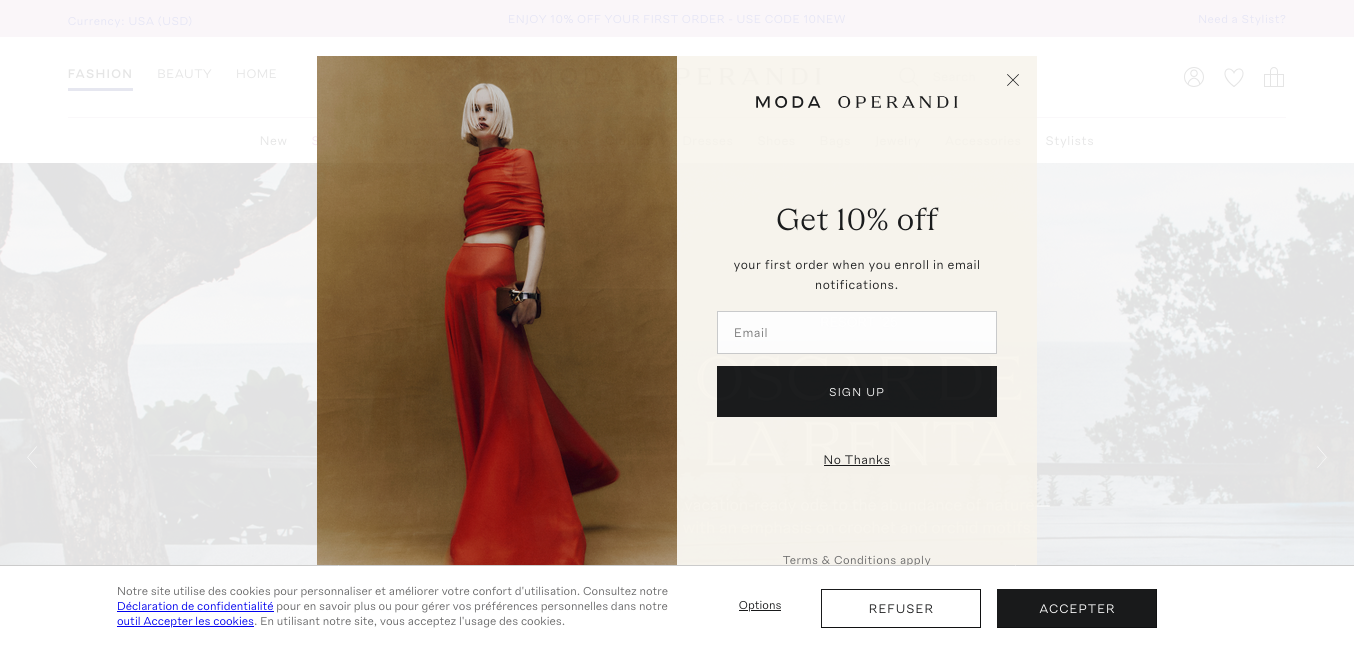The image size is (1366, 651).
Task: Select the BEAUTY tab
Action: pyautogui.click(x=184, y=74)
